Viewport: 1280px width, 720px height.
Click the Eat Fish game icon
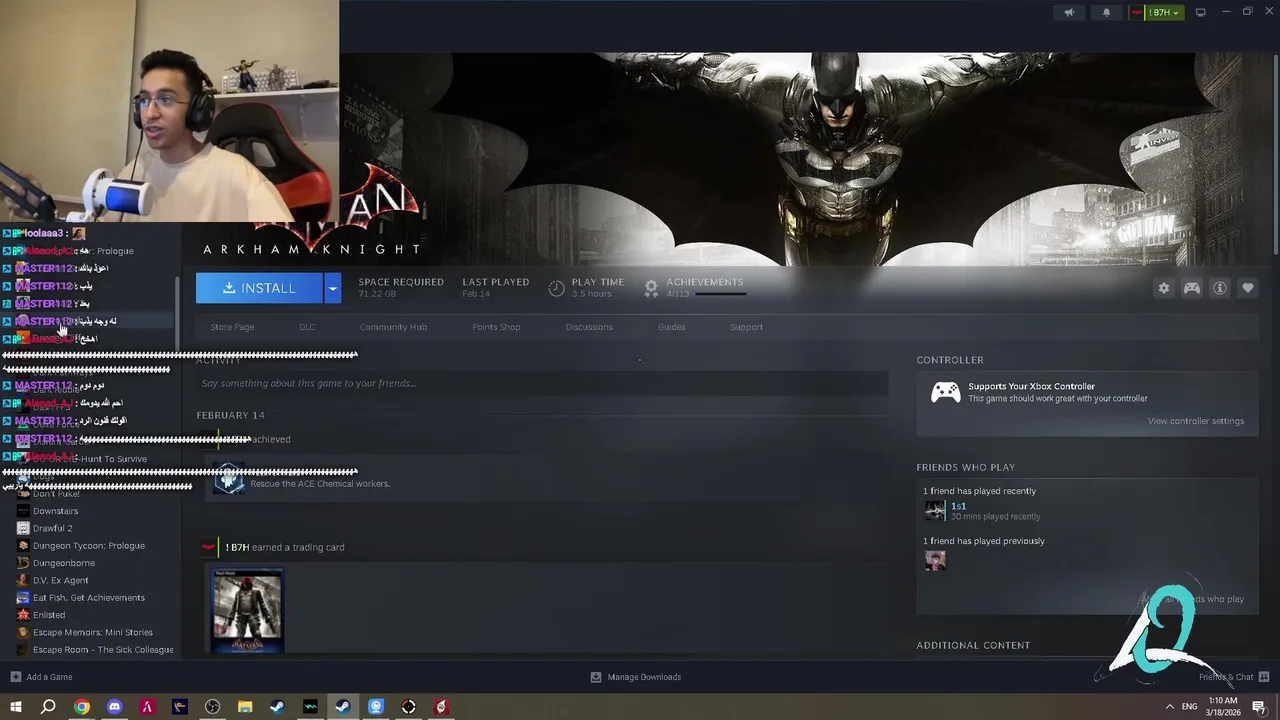(x=23, y=598)
